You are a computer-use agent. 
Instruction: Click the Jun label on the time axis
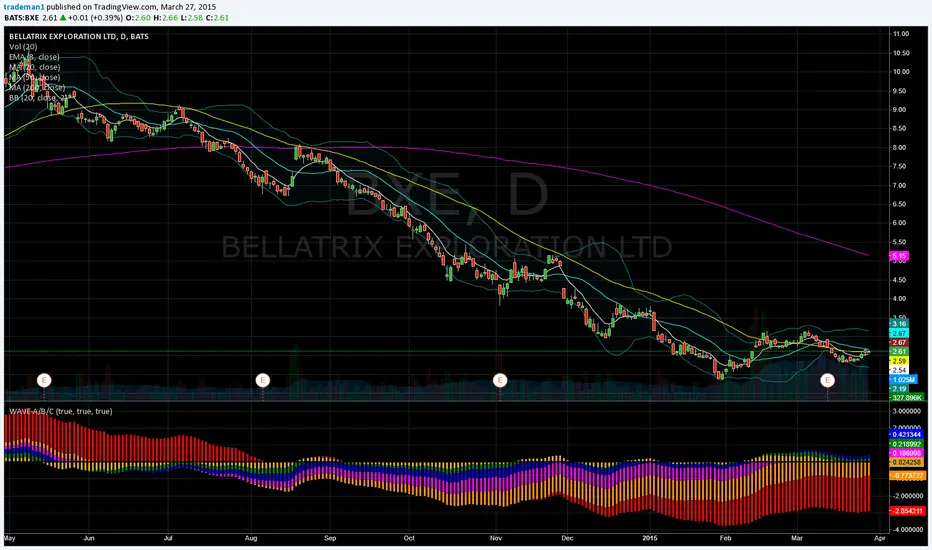click(89, 538)
